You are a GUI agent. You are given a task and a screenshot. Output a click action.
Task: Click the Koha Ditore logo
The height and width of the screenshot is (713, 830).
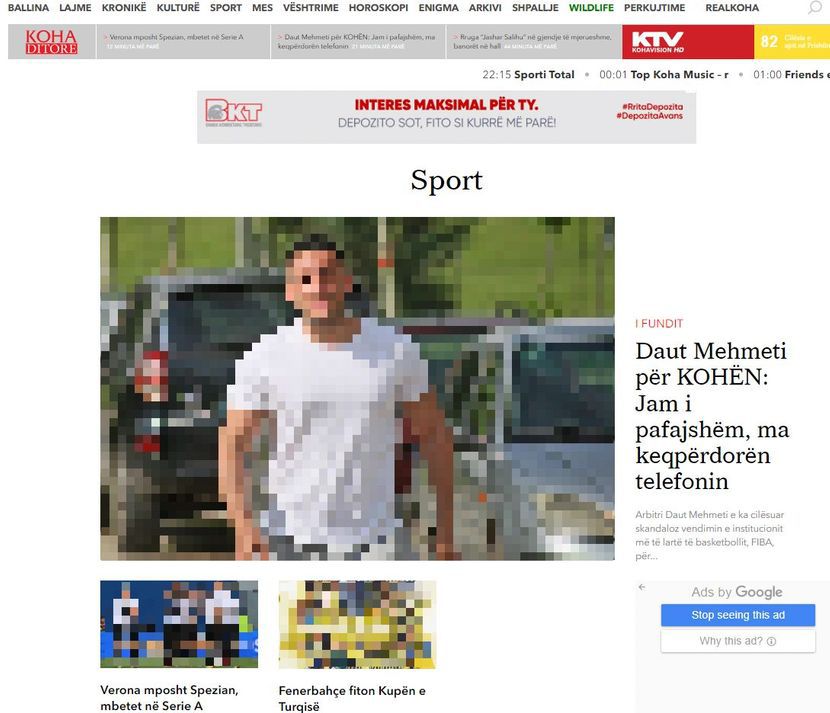pyautogui.click(x=51, y=42)
